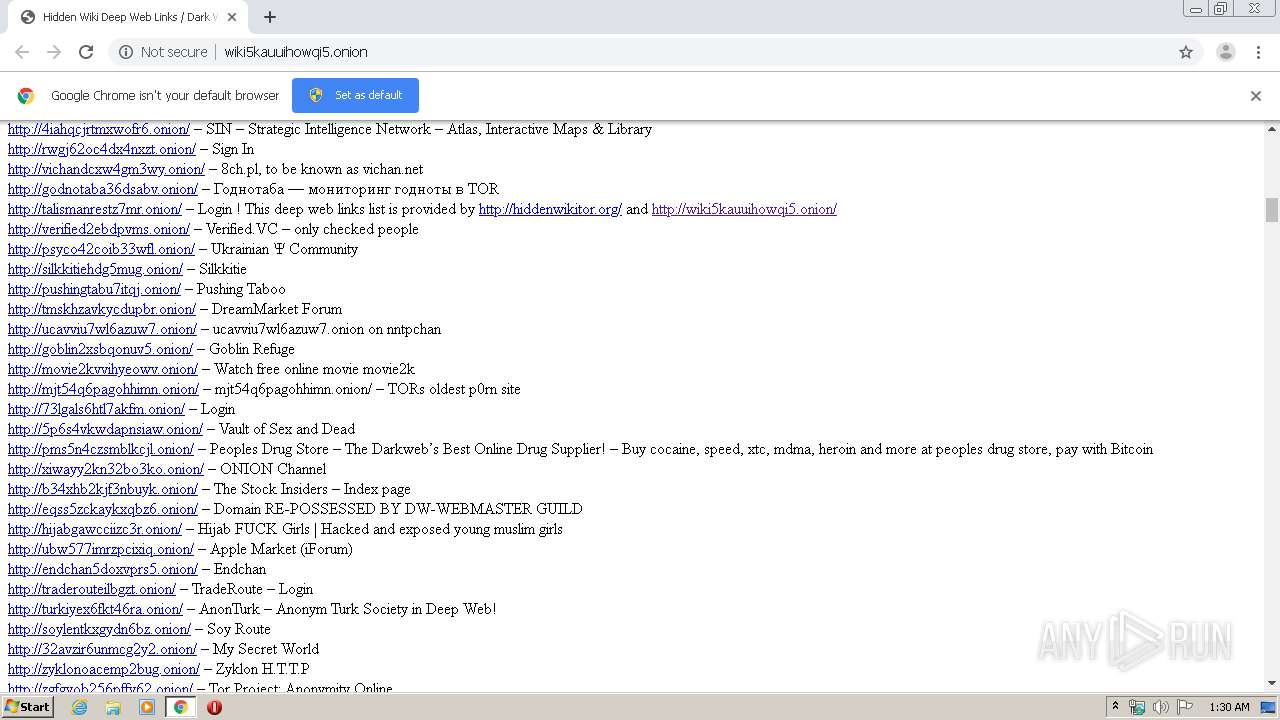Click Set as default button
The height and width of the screenshot is (720, 1280).
pos(355,95)
